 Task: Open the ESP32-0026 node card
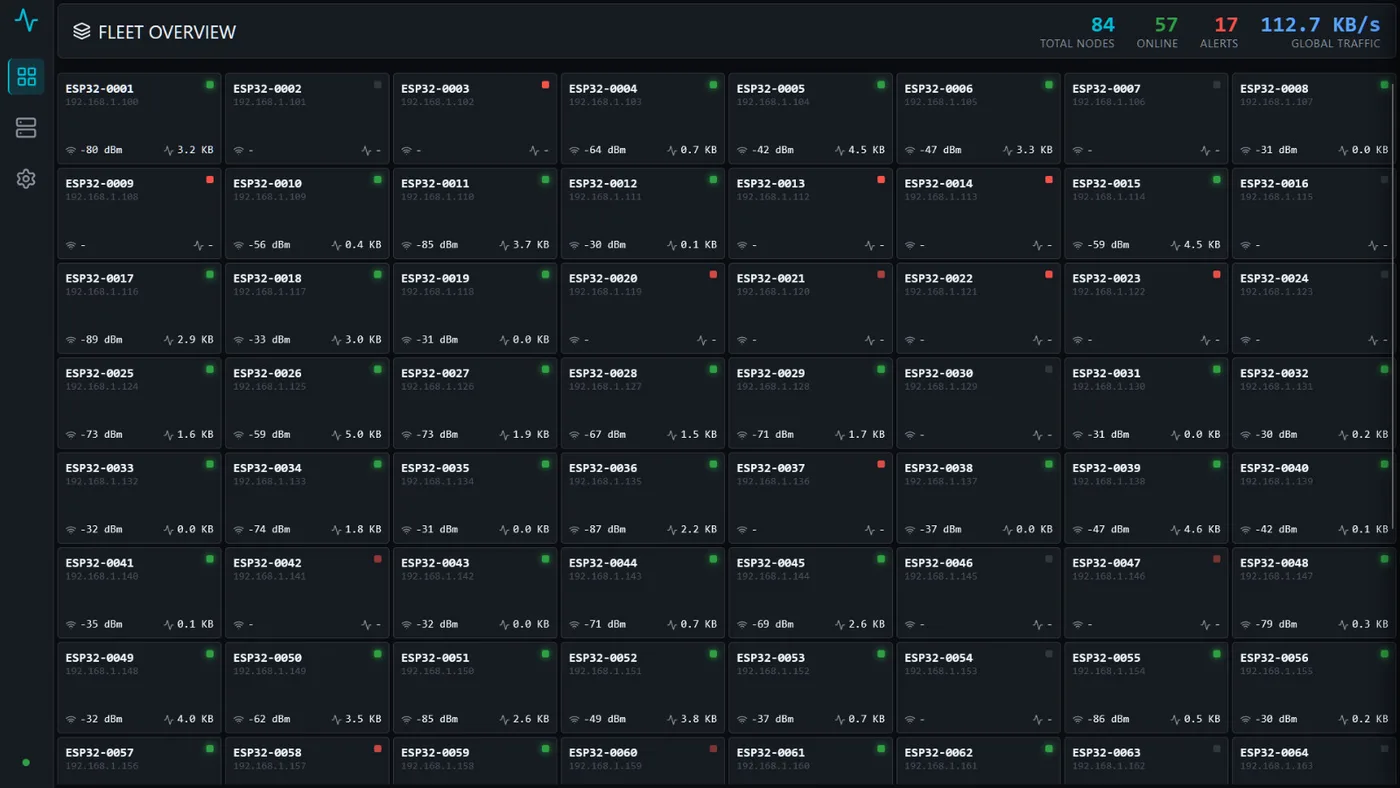coord(307,404)
